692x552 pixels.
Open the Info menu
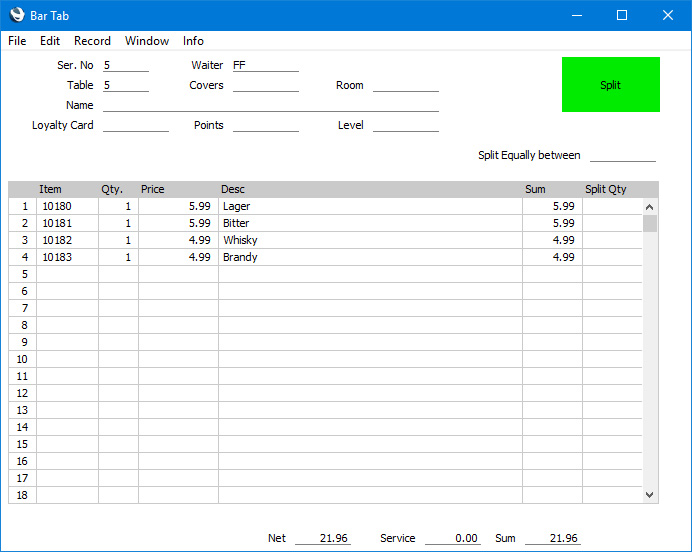click(x=193, y=41)
